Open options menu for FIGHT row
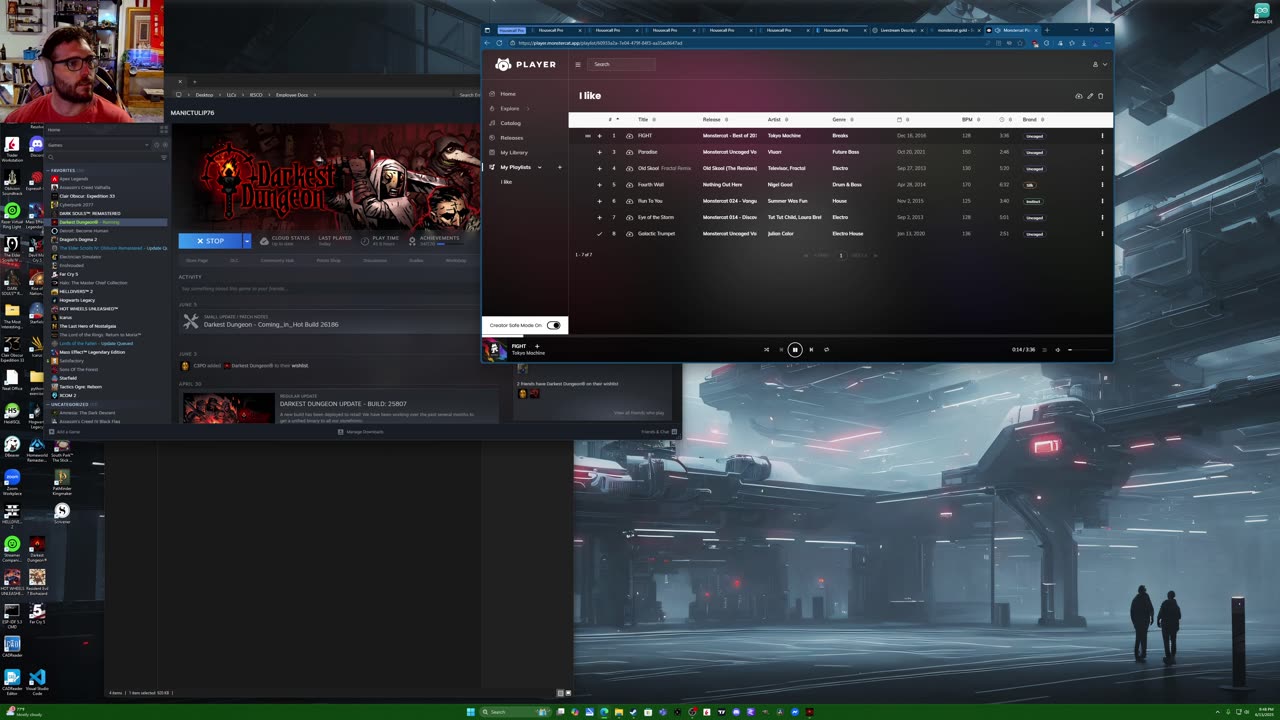Screen dimensions: 1280x720 1103,136
